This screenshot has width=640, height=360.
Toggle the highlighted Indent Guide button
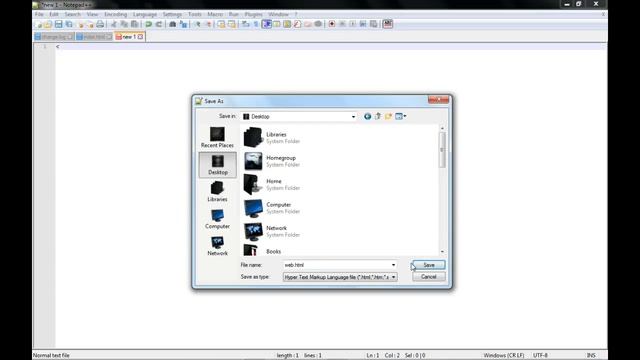[267, 24]
